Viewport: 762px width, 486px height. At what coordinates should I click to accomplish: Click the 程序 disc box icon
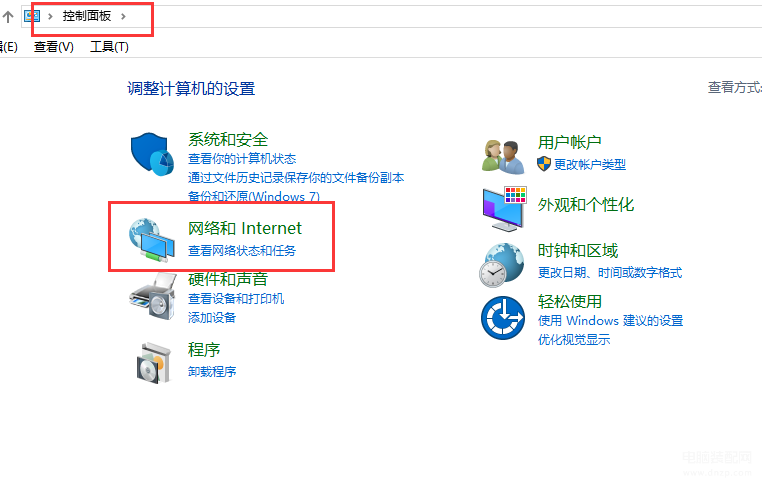tap(154, 363)
